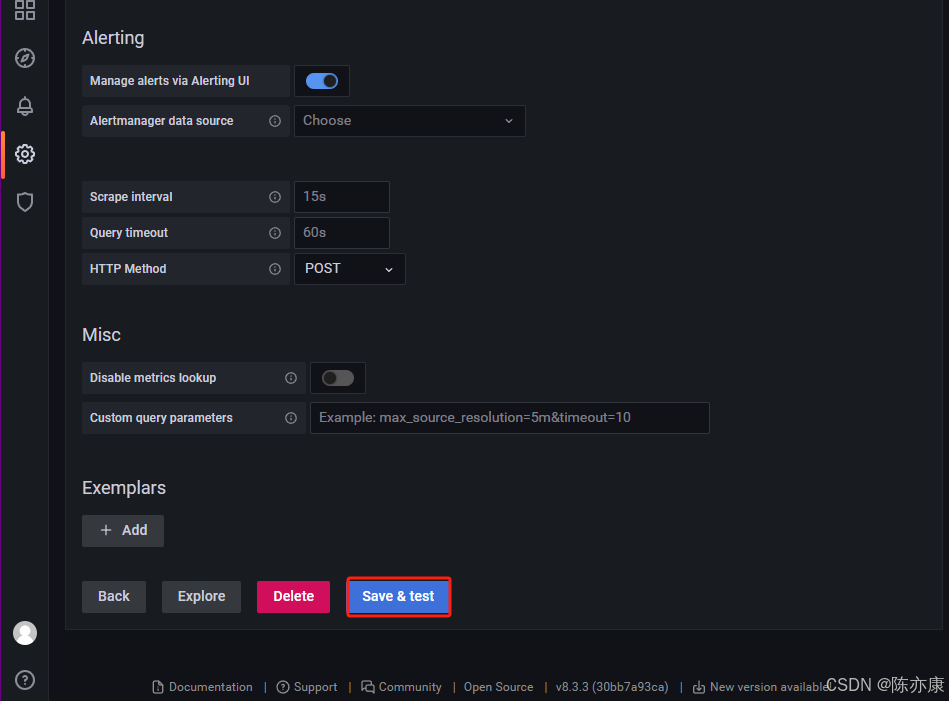Viewport: 949px width, 701px height.
Task: Open Server Admin shield icon in sidebar
Action: pos(25,202)
